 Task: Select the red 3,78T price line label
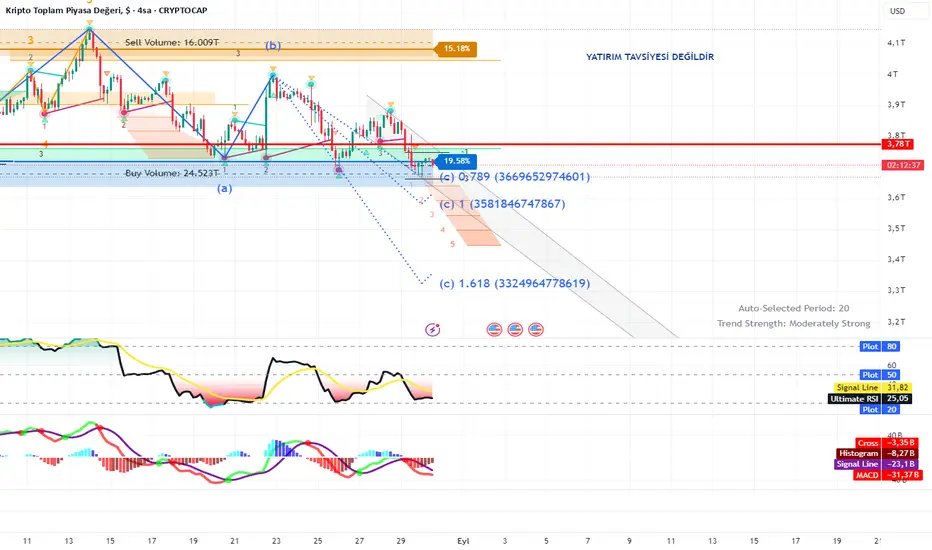[898, 144]
